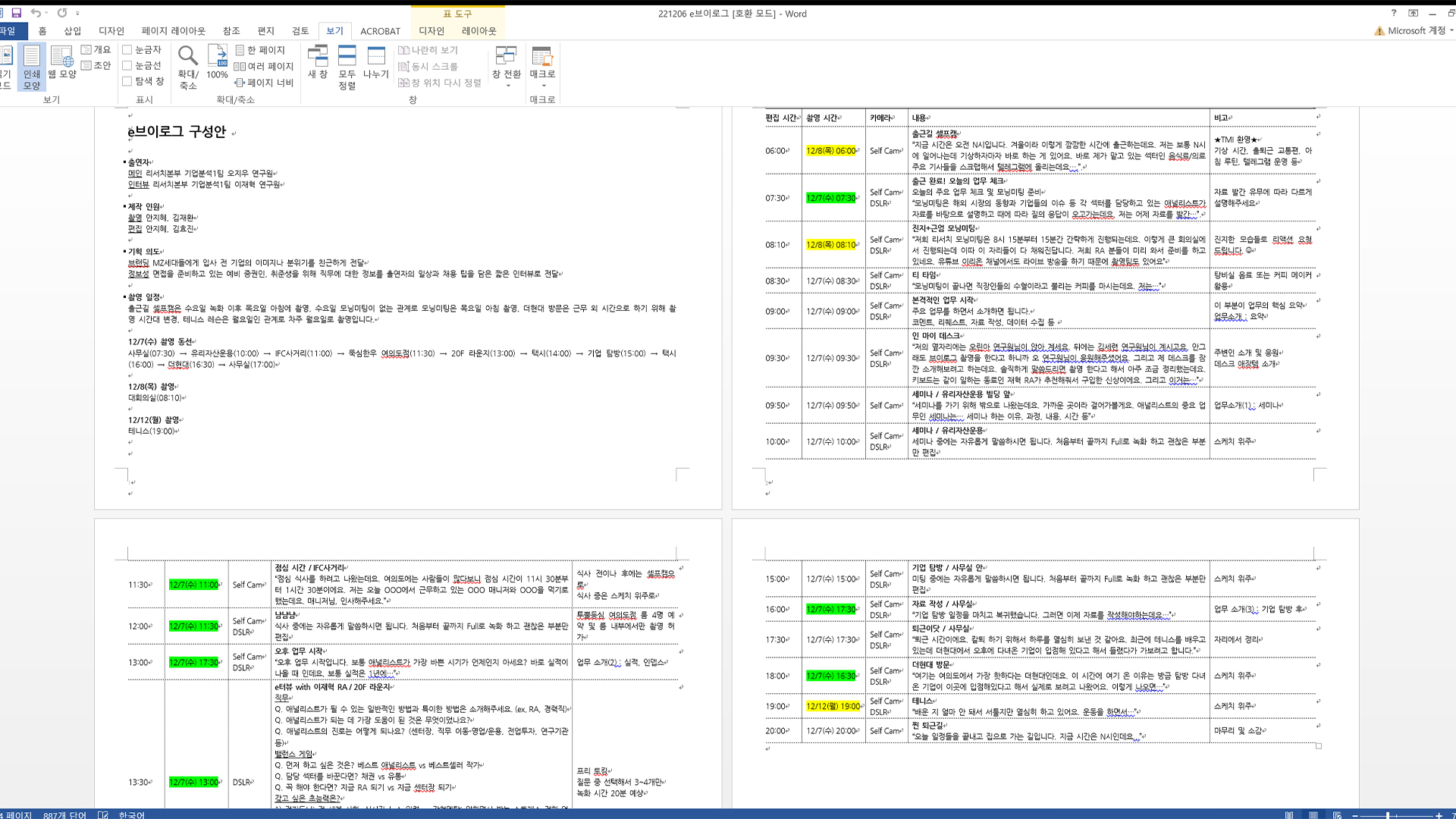This screenshot has height=819, width=1456.
Task: Click Arrange All (모두 정렬) windows
Action: pyautogui.click(x=347, y=66)
